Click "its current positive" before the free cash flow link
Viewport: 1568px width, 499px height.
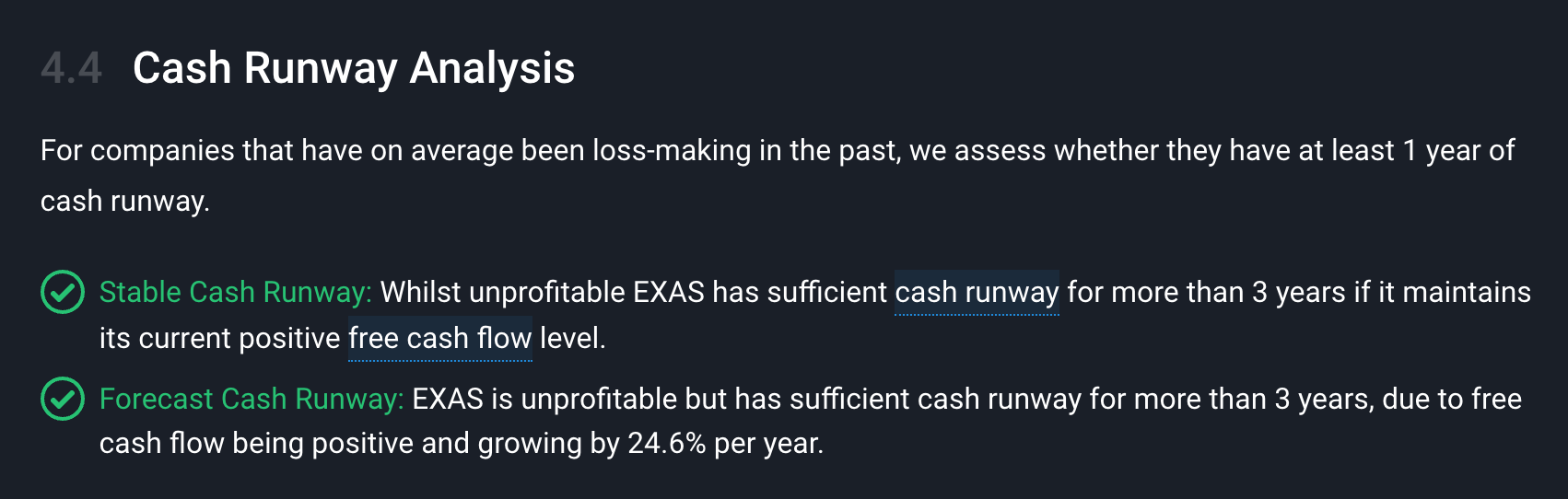point(220,339)
